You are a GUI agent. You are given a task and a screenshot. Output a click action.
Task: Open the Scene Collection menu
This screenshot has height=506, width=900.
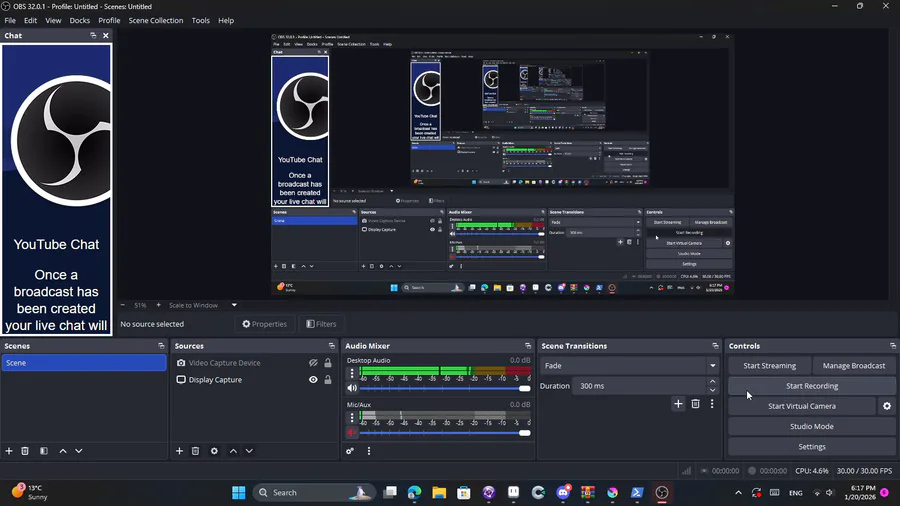coord(156,20)
